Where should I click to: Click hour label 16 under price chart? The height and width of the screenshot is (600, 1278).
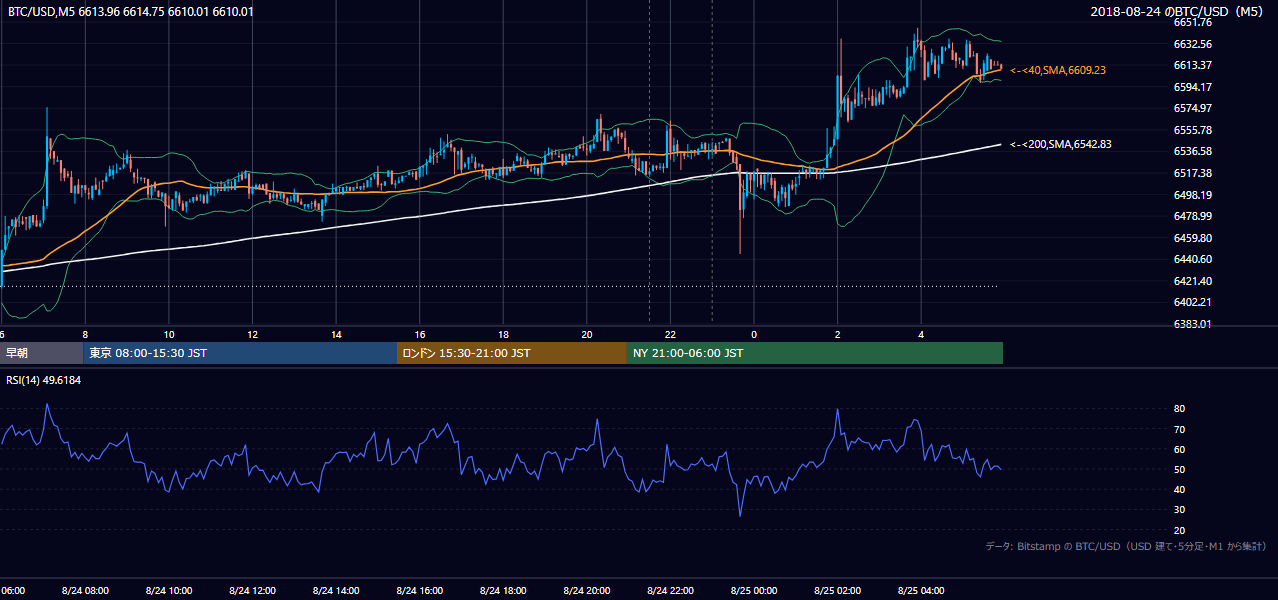(420, 335)
